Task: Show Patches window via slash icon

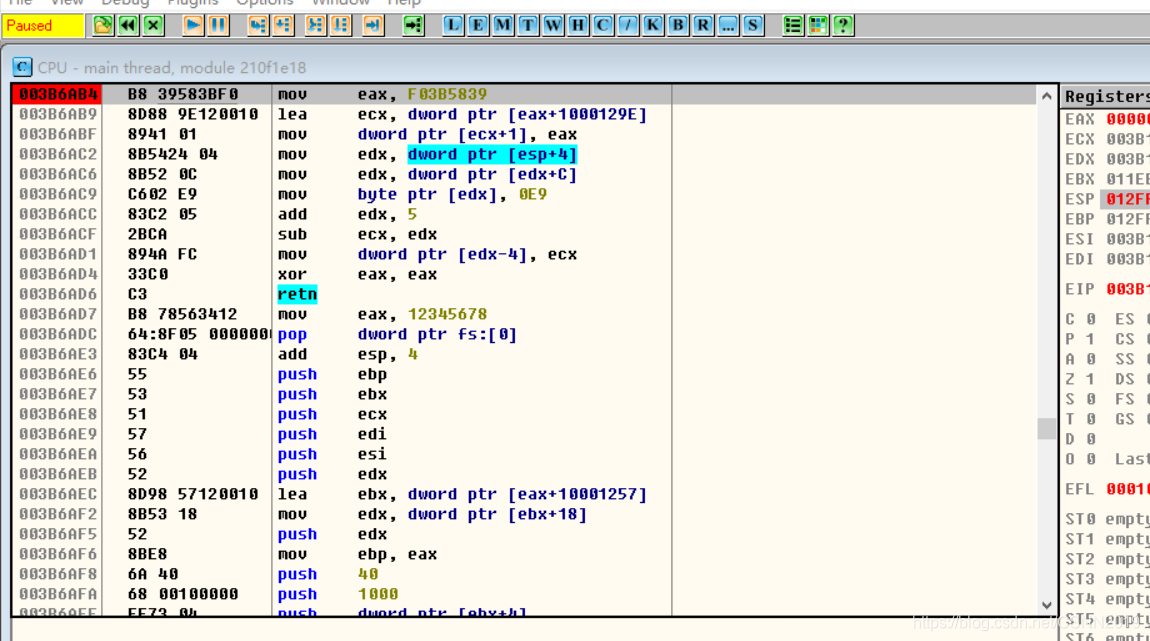Action: tap(628, 26)
